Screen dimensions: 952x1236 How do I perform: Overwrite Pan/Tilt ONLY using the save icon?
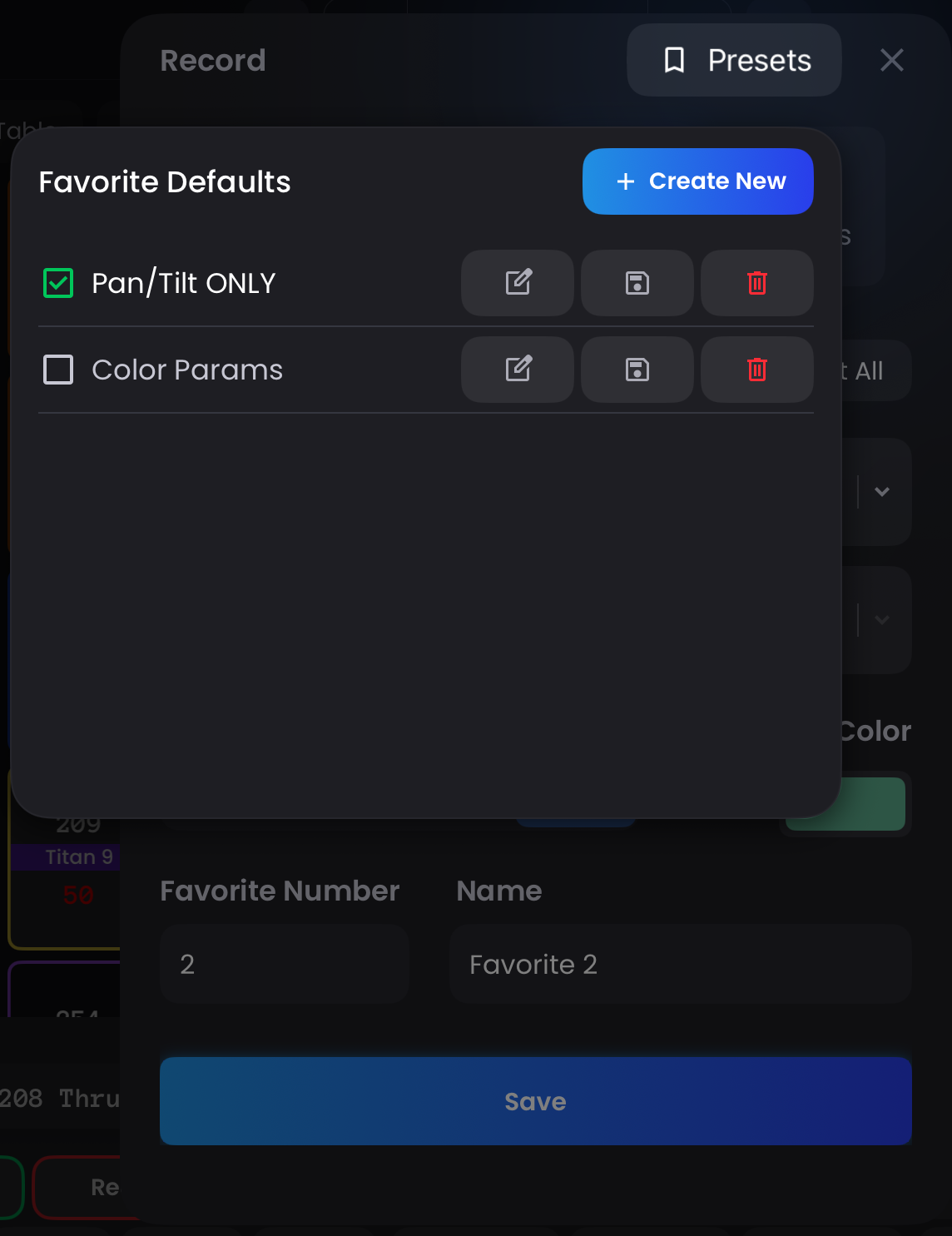(637, 283)
